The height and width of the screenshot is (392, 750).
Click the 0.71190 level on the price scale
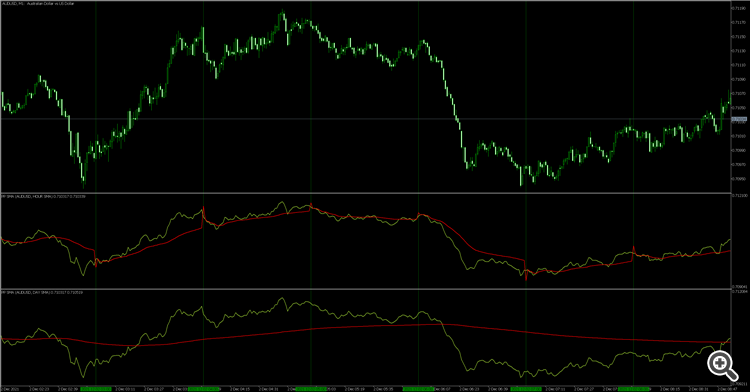pyautogui.click(x=739, y=8)
